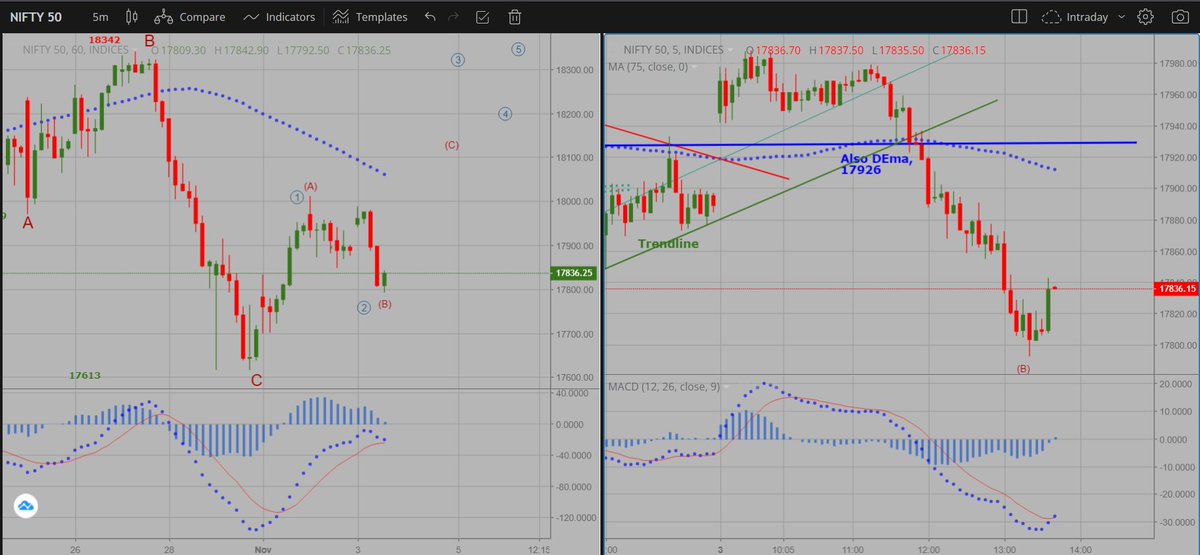Open the Indicators menu

(x=279, y=17)
